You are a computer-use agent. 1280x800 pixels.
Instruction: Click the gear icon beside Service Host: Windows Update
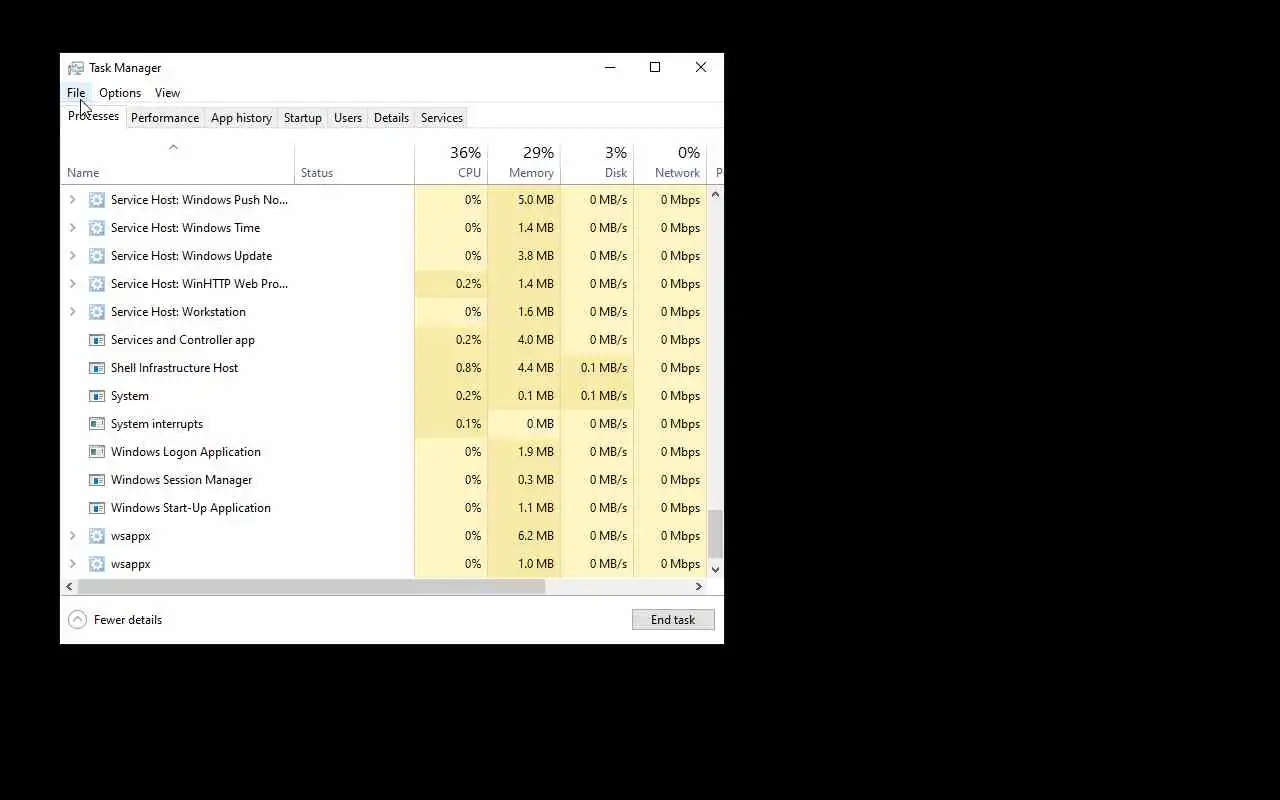[x=97, y=256]
